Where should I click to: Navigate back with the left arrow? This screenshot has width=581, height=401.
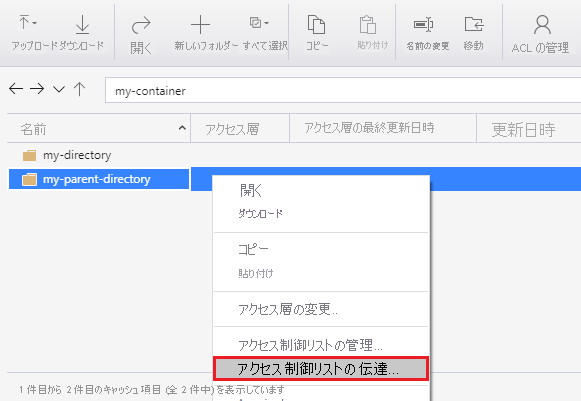16,89
